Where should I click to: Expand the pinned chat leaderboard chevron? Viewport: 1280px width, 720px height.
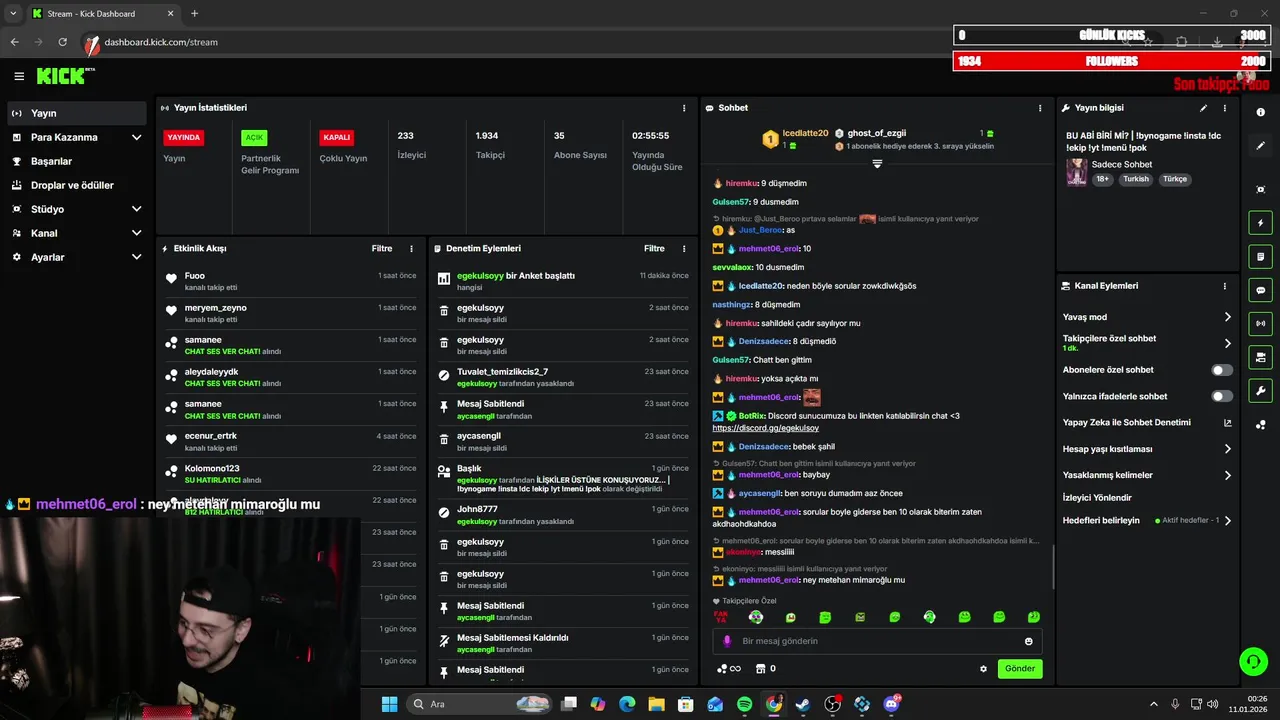877,163
